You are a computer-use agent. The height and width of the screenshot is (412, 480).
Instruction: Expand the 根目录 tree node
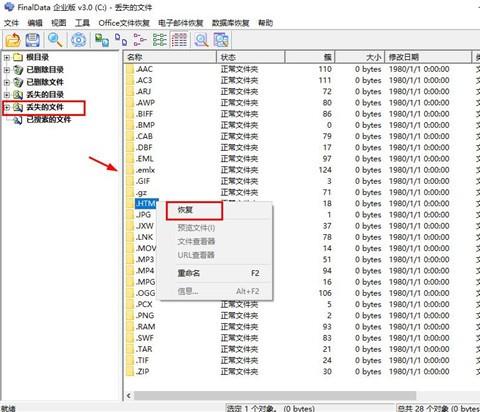click(6, 58)
